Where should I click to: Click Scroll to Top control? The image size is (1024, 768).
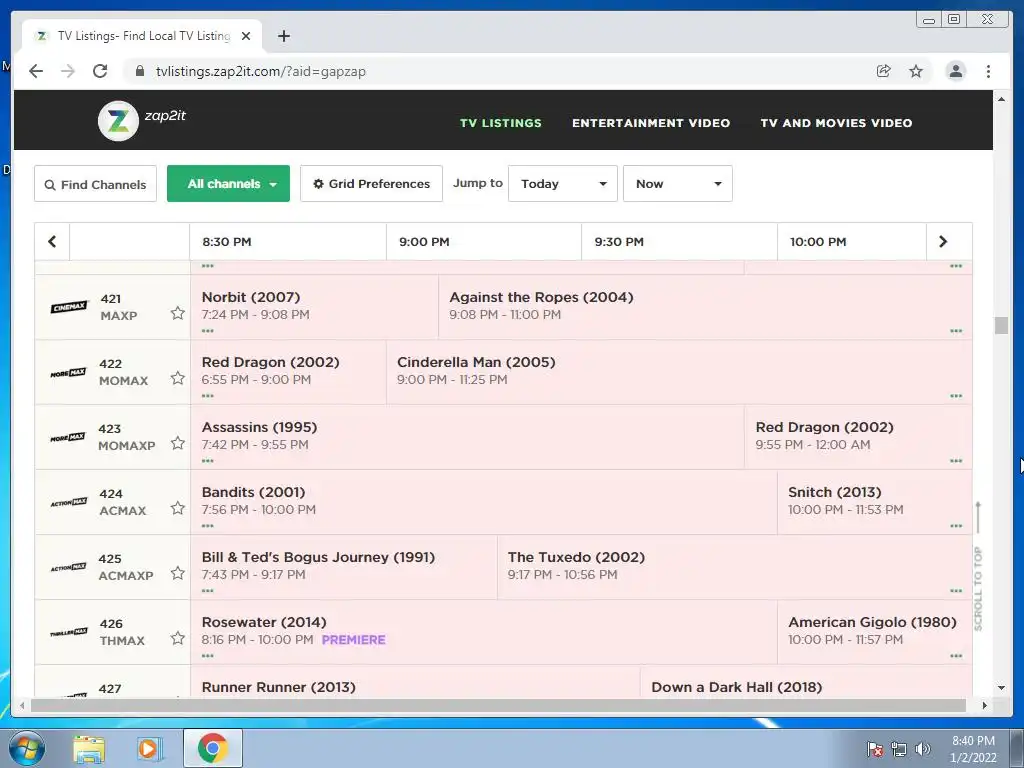click(978, 566)
